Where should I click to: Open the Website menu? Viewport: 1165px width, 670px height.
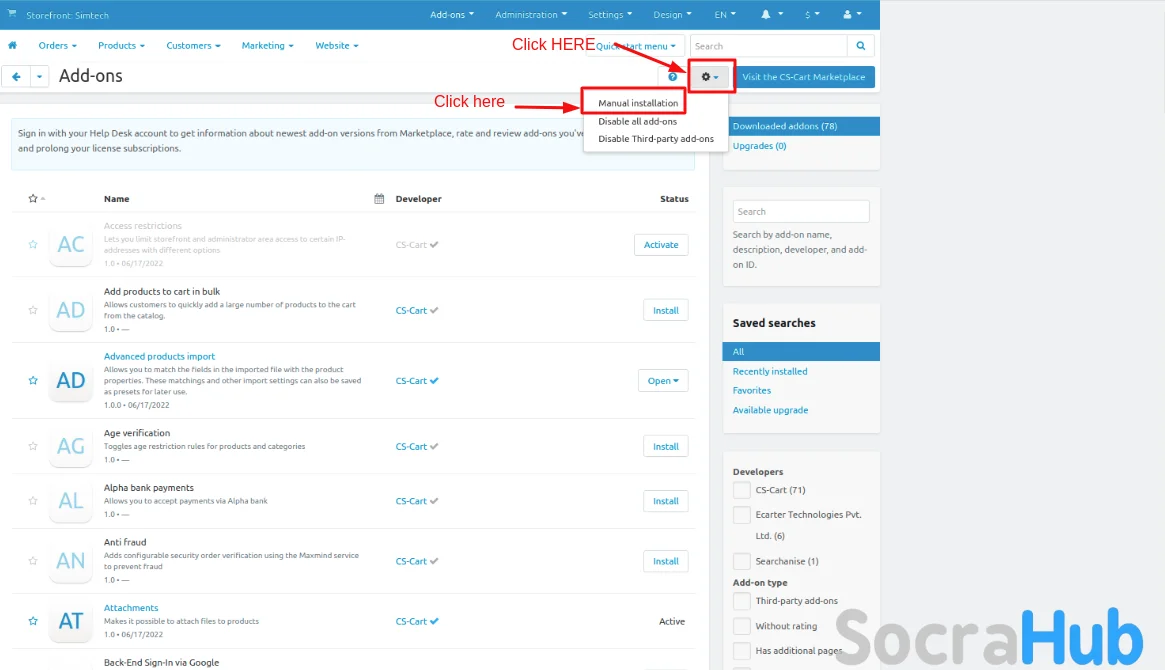(337, 45)
